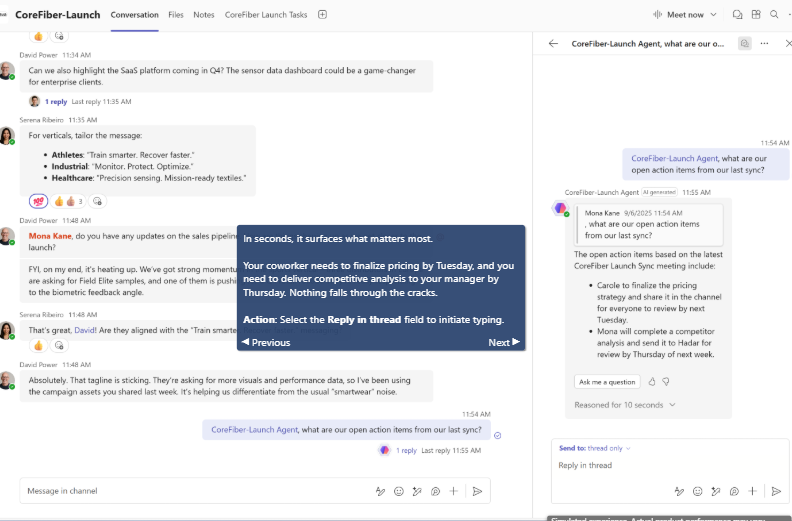Click thumbs up on agent response

click(652, 382)
